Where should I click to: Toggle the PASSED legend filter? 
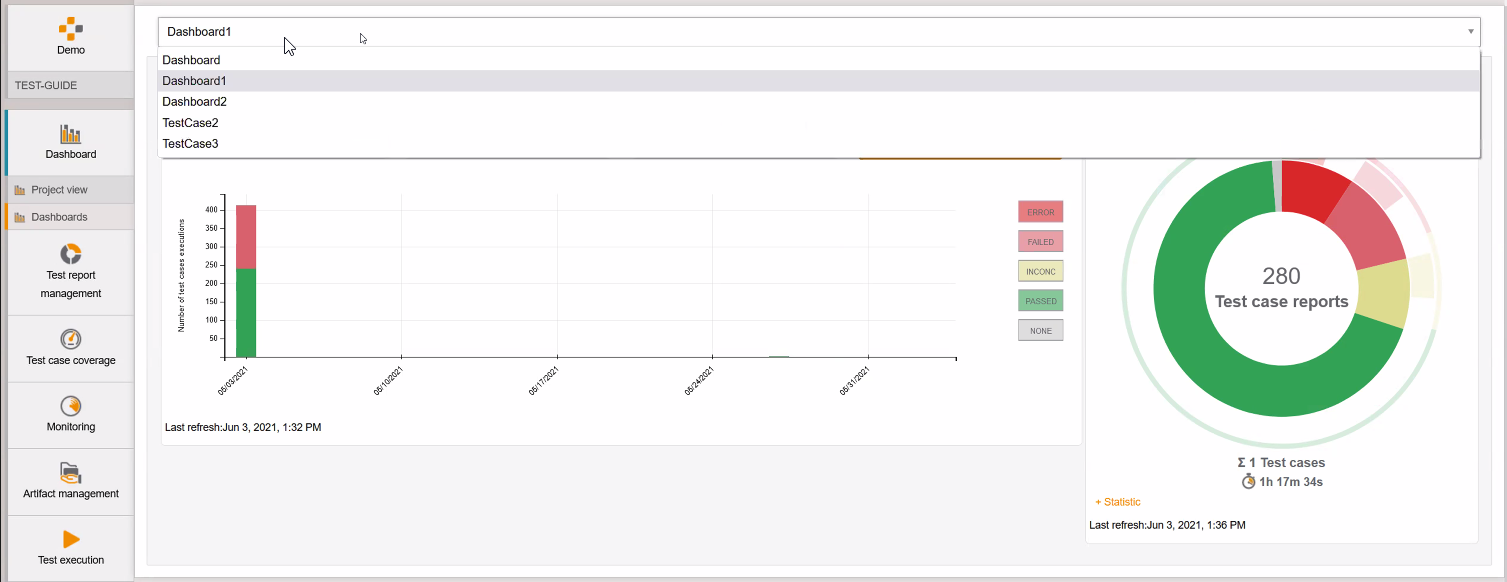[1040, 300]
